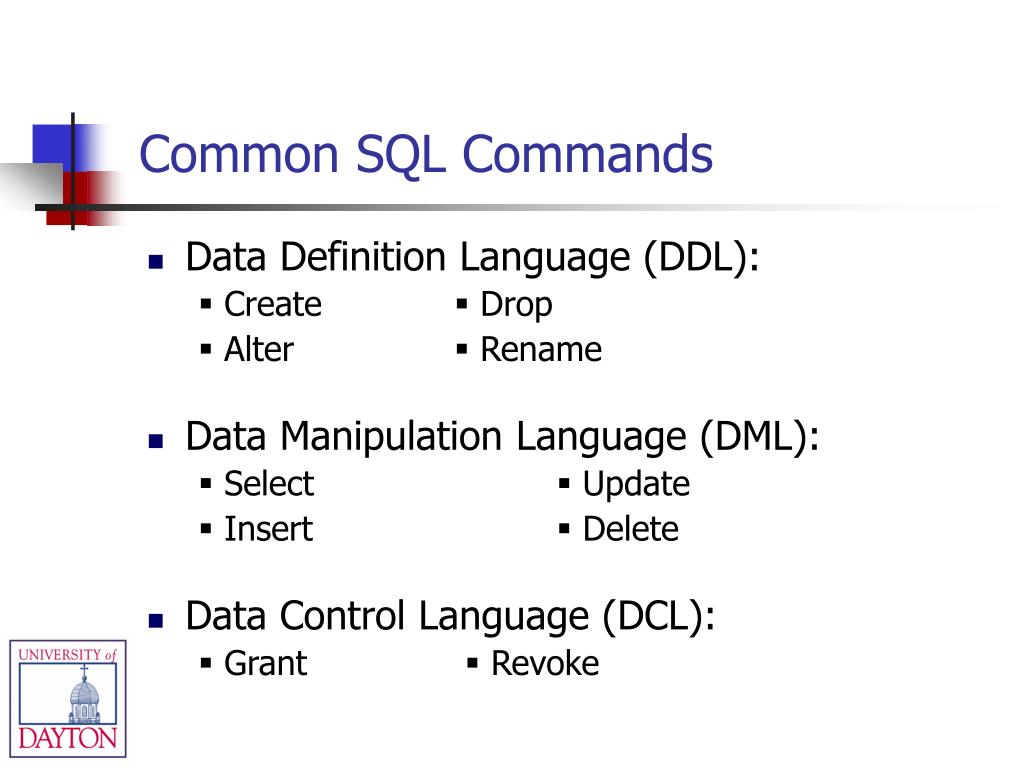Click the Delete command text
Image resolution: width=1024 pixels, height=768 pixels.
coord(630,529)
